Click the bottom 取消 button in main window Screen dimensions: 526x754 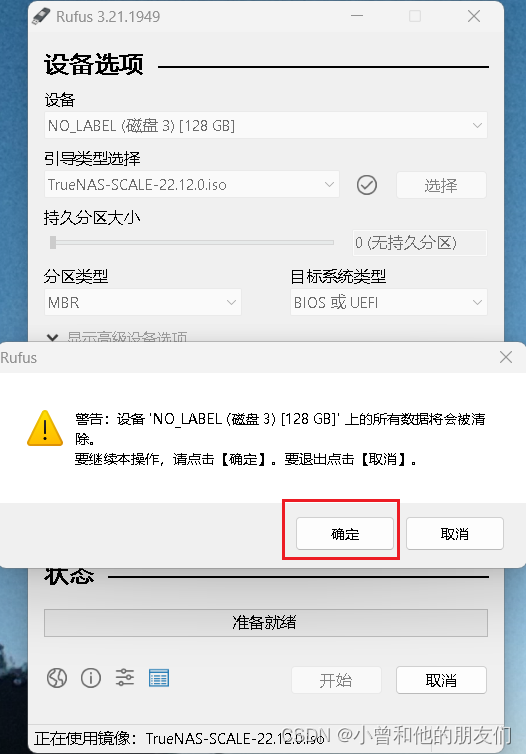[x=441, y=680]
